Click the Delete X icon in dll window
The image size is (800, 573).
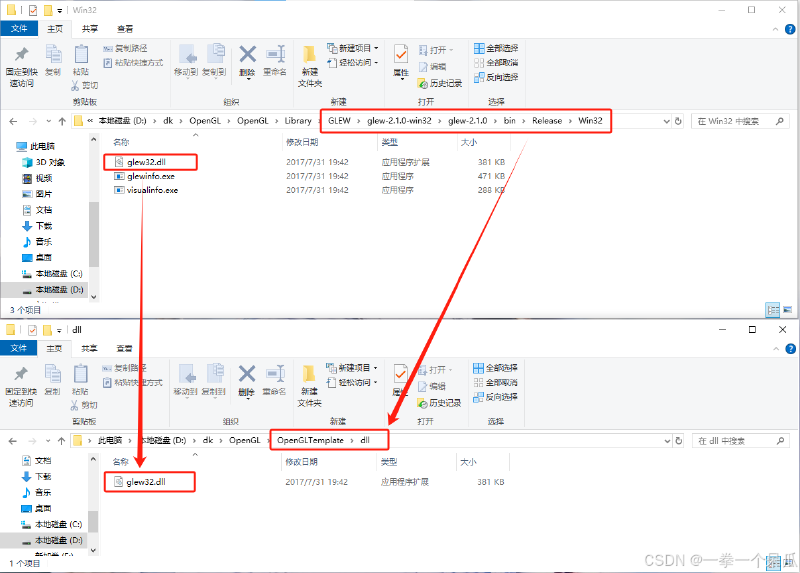[x=247, y=374]
